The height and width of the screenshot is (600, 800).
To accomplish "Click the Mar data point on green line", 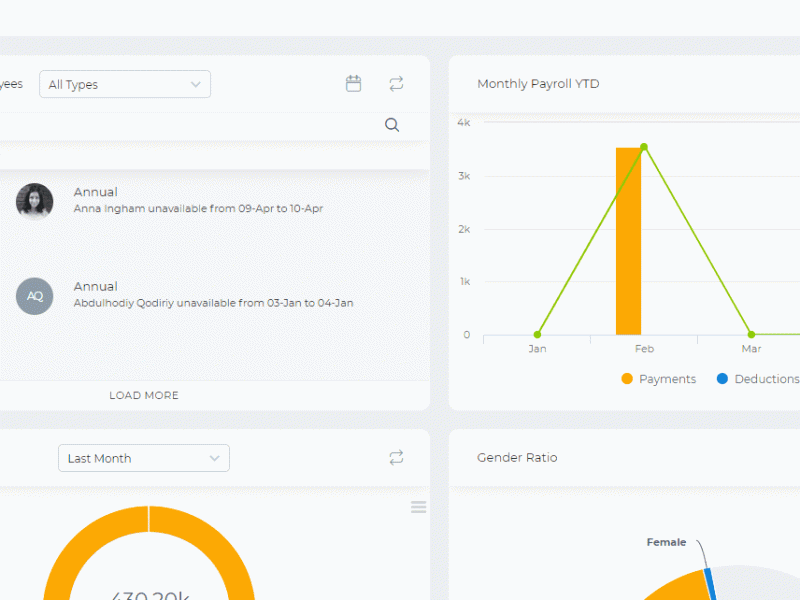I will pos(751,335).
